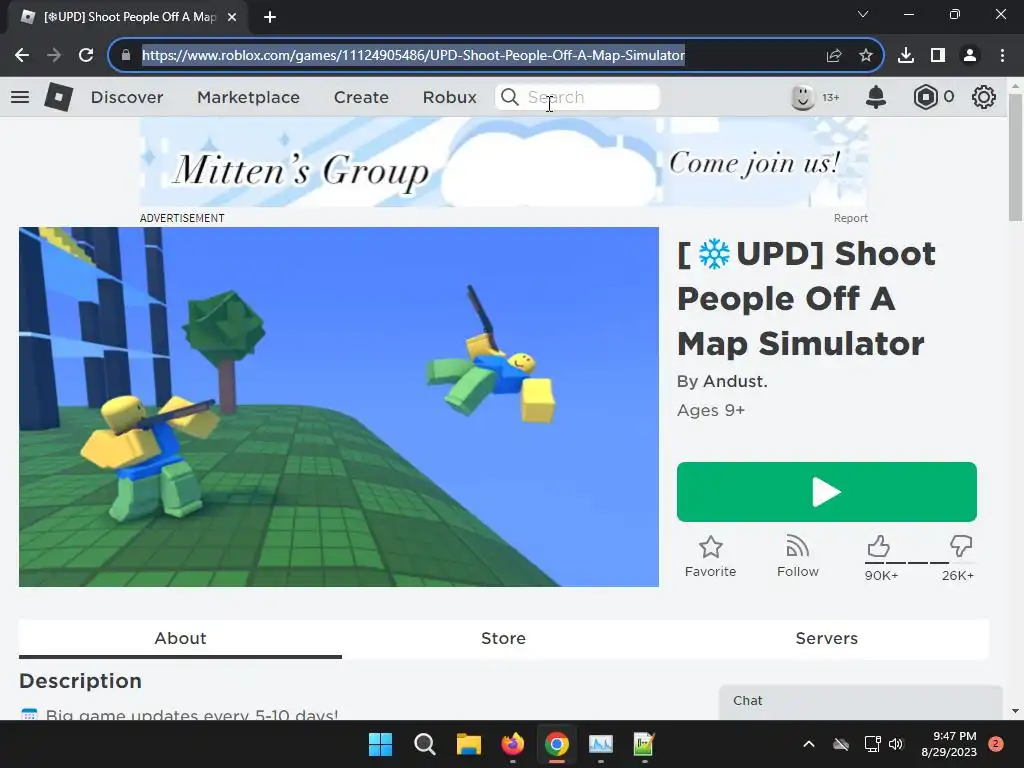Click the Ages 9+ label

click(x=711, y=410)
